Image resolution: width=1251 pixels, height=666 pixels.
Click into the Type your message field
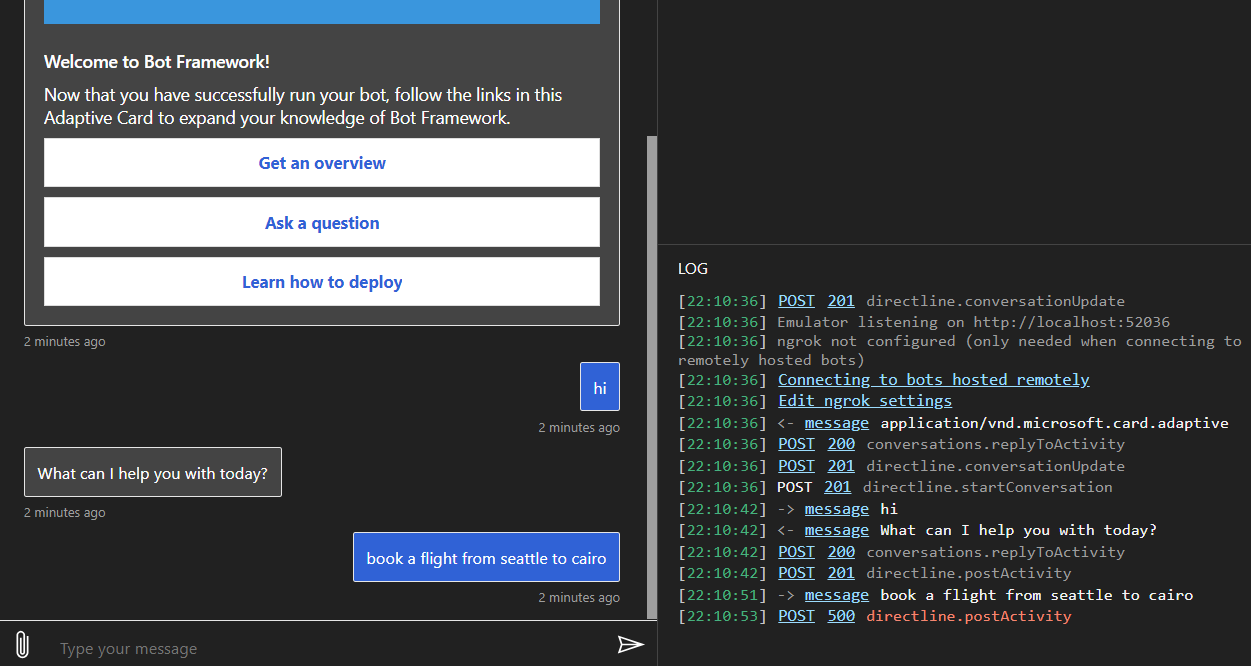pos(330,648)
